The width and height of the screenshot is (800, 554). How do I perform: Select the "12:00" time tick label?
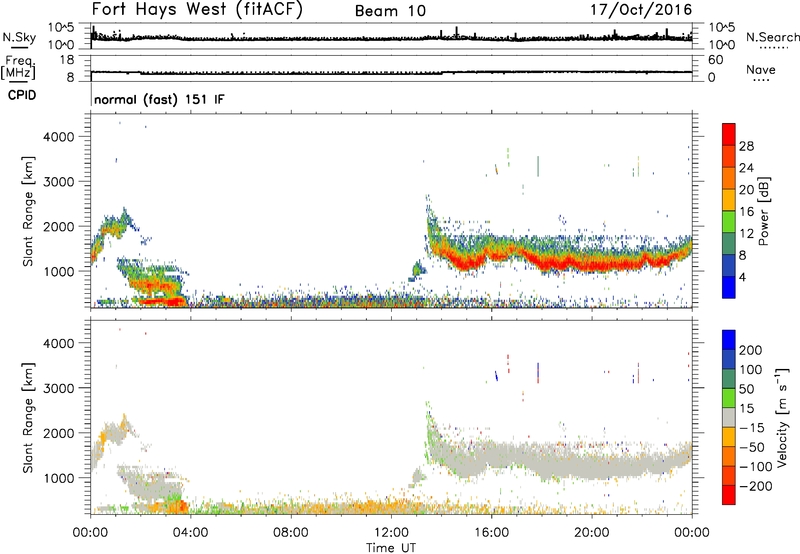[x=391, y=533]
